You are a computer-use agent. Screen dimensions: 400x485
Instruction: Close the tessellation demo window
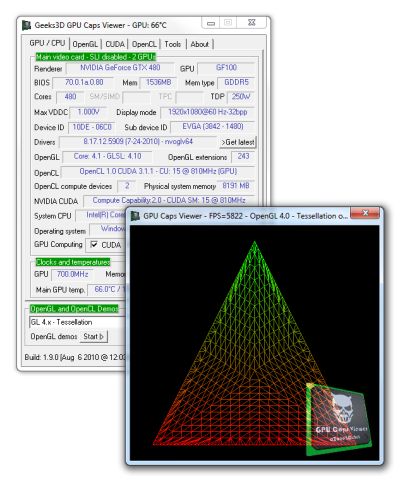click(x=365, y=213)
